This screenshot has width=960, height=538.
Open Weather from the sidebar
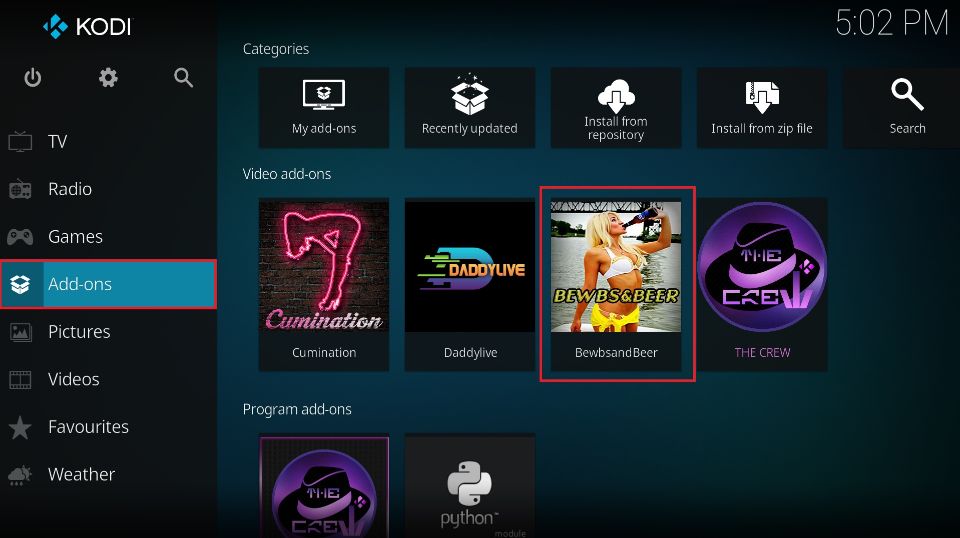click(108, 474)
